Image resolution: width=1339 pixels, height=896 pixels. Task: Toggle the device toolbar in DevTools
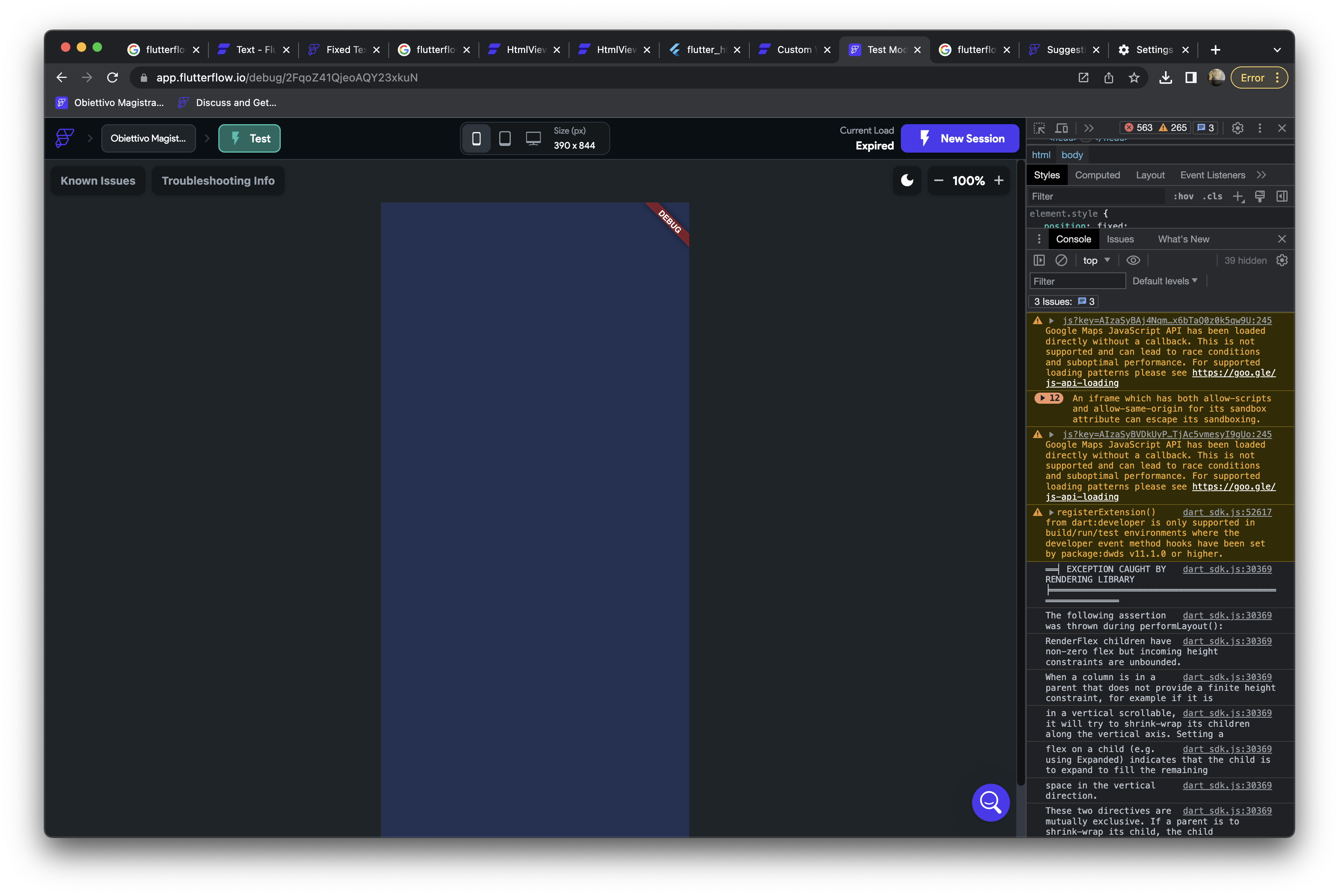tap(1062, 128)
